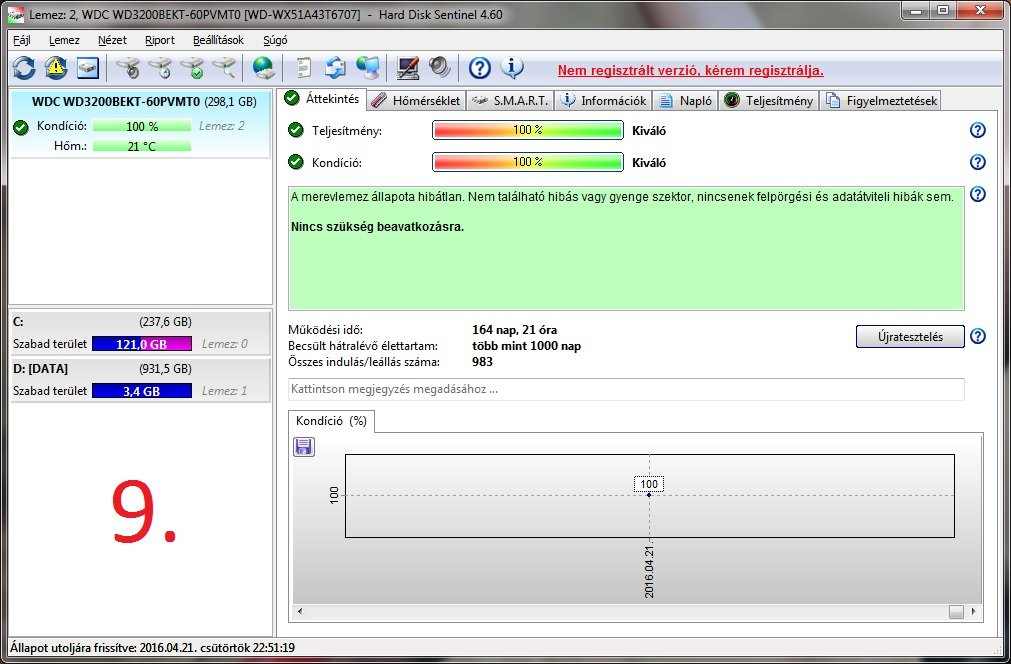Click the globe with disk toolbar icon
This screenshot has height=664, width=1011.
point(264,68)
